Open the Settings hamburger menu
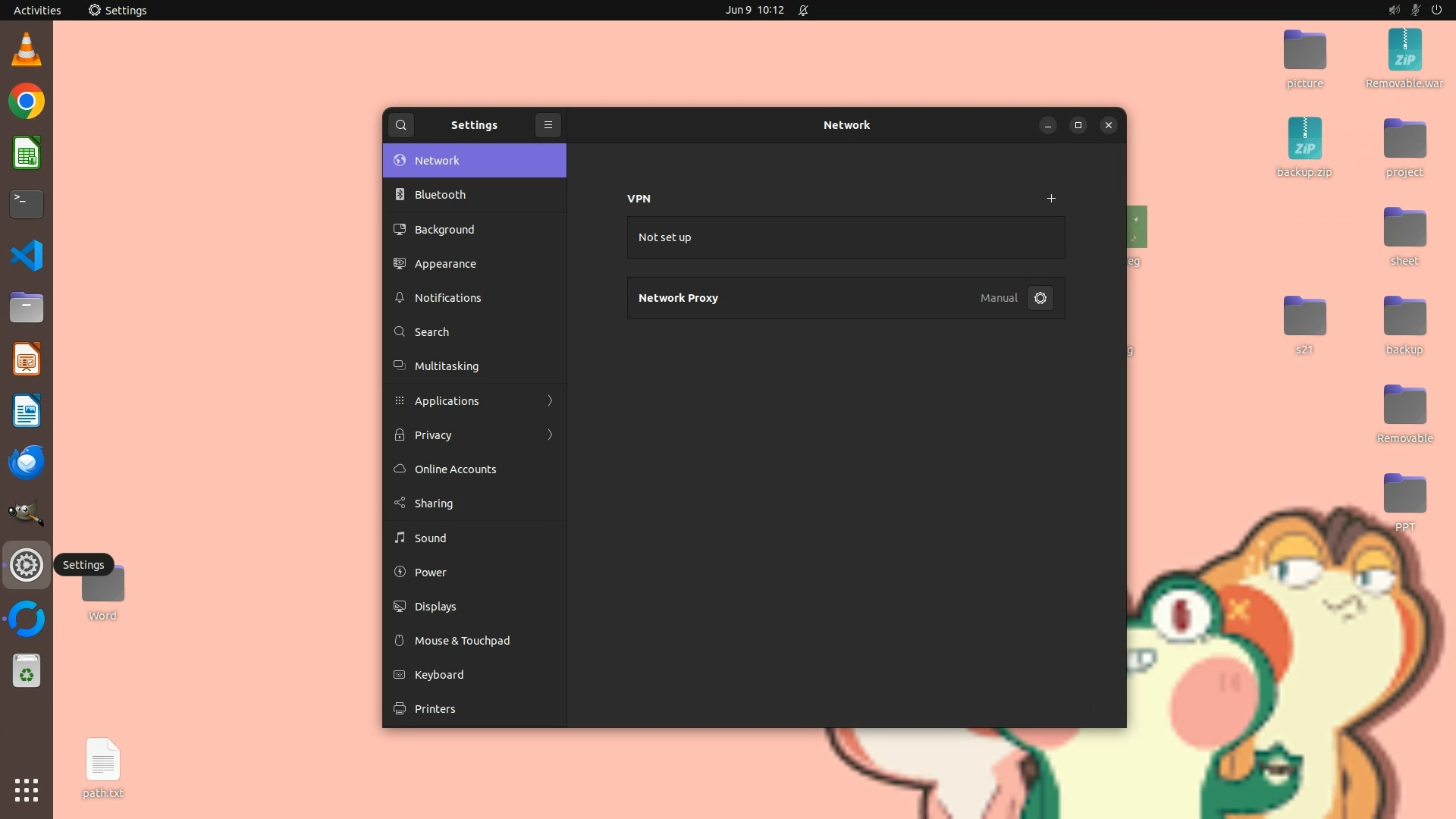Viewport: 1456px width, 819px height. [548, 125]
